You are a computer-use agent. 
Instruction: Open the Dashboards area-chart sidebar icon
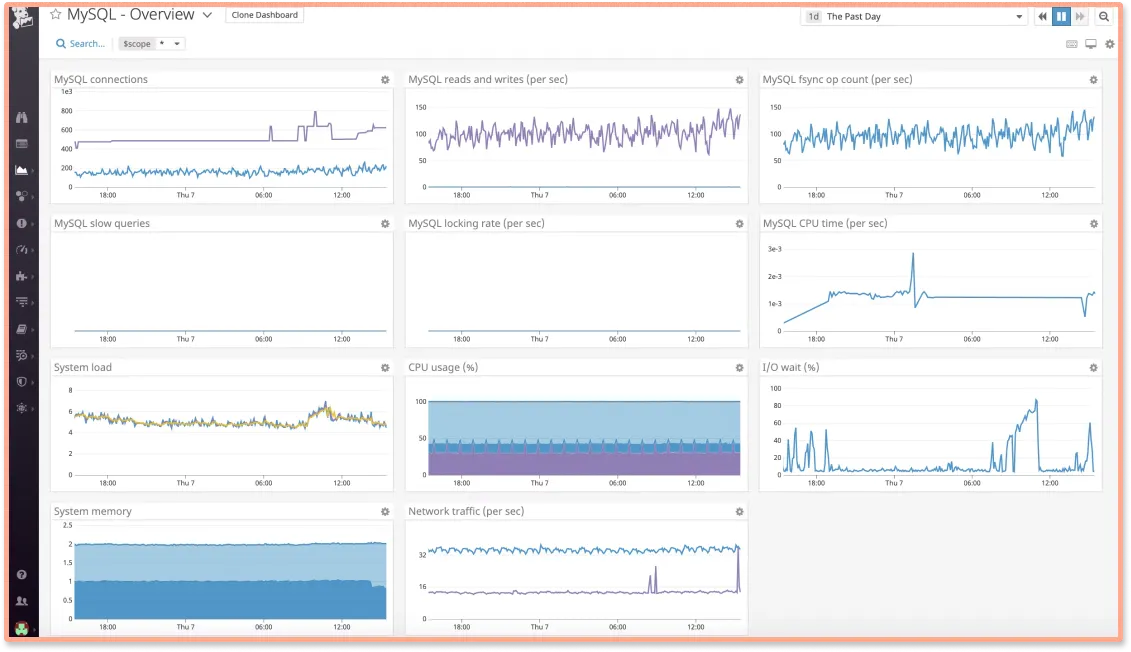click(22, 170)
